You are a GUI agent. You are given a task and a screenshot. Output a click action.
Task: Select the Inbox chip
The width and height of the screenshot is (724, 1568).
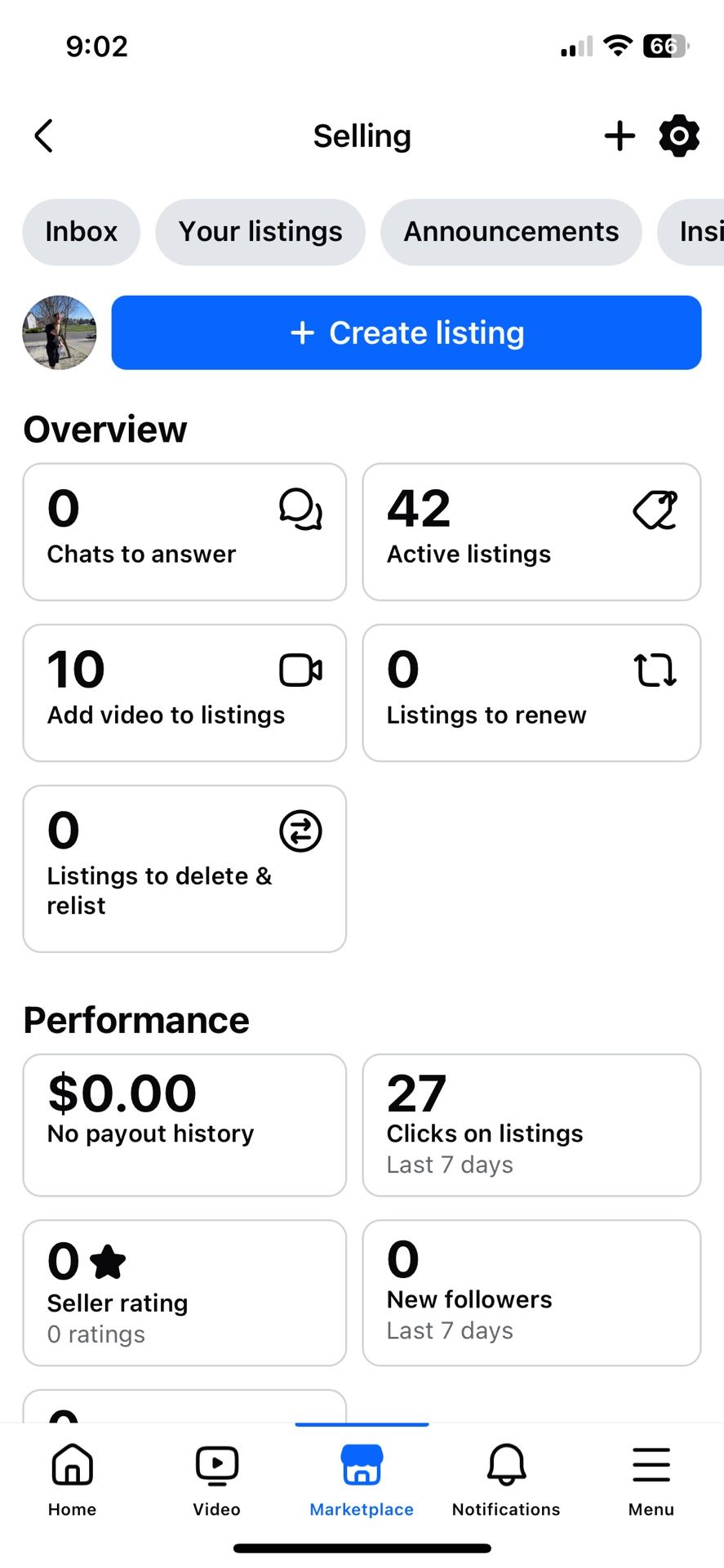(81, 232)
